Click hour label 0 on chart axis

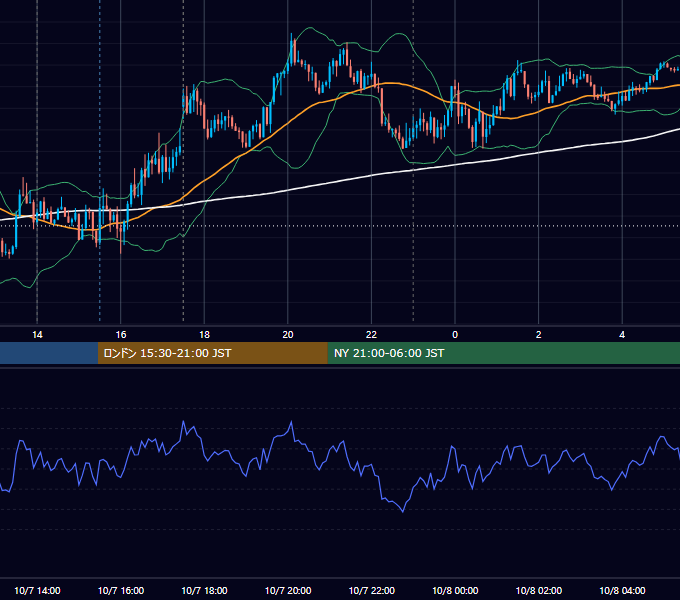click(x=455, y=335)
